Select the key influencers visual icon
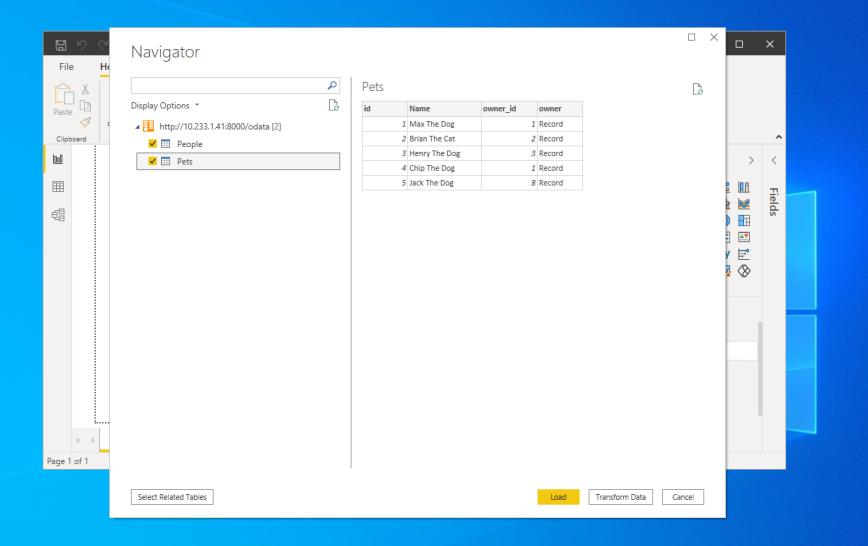The image size is (868, 546). (x=744, y=254)
